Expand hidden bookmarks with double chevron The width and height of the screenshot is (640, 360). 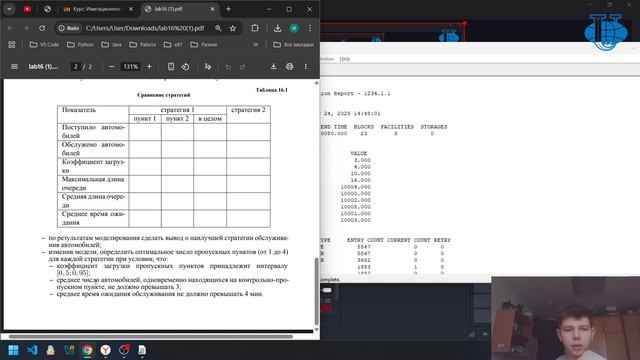tap(256, 44)
